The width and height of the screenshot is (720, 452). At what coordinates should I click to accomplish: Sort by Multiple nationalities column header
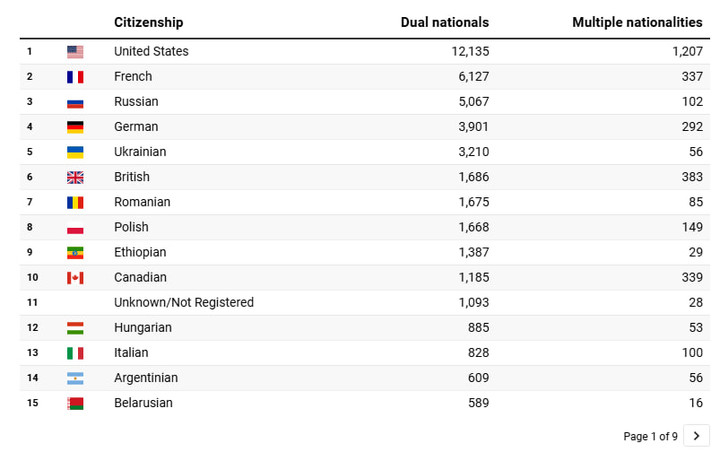[x=637, y=22]
